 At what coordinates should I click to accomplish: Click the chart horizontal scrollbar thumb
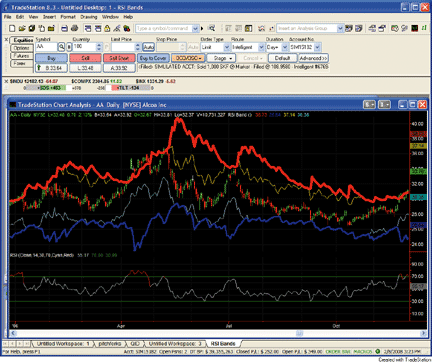coord(299,333)
